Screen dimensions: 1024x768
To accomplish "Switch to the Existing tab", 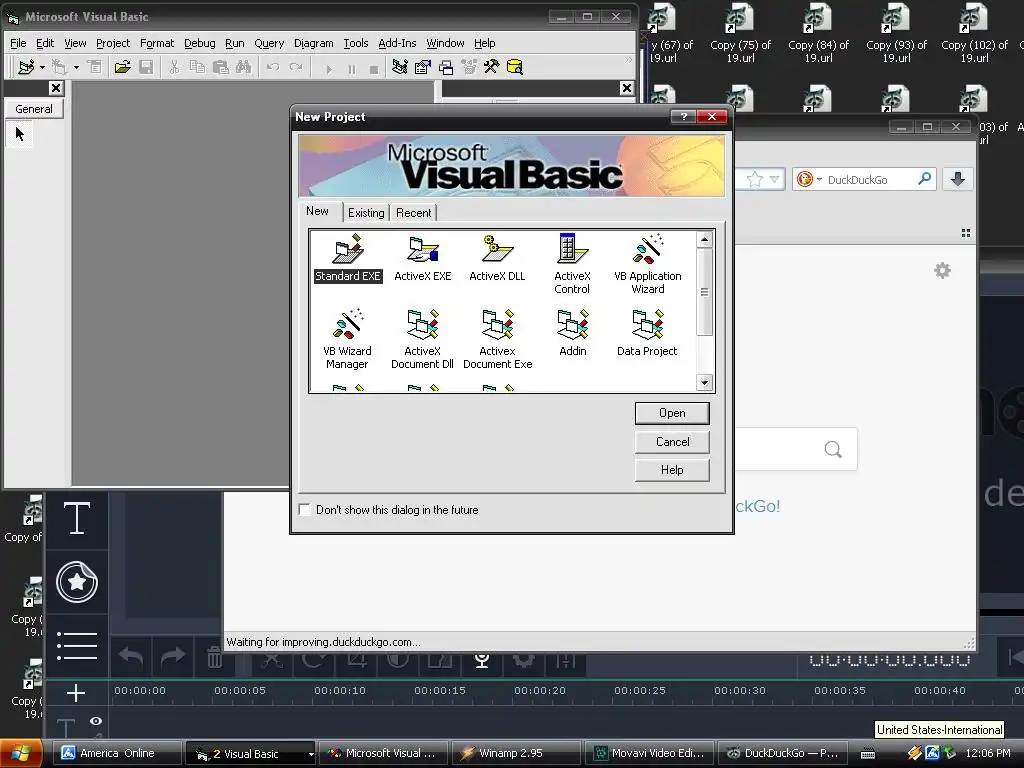I will point(366,213).
